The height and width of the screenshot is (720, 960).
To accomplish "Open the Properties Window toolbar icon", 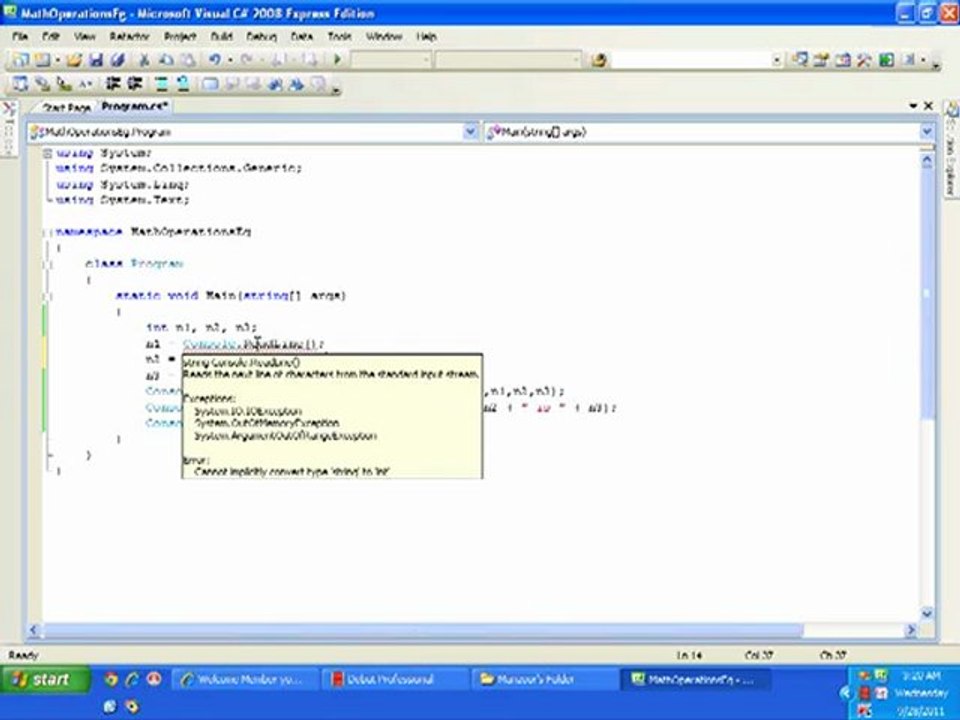I will coord(821,59).
